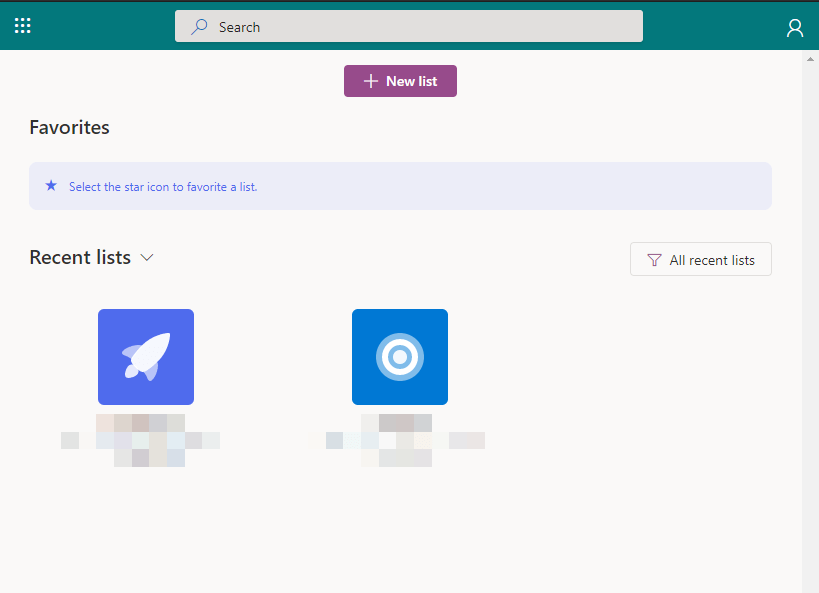Click the plus icon on New list
819x593 pixels.
(x=371, y=81)
